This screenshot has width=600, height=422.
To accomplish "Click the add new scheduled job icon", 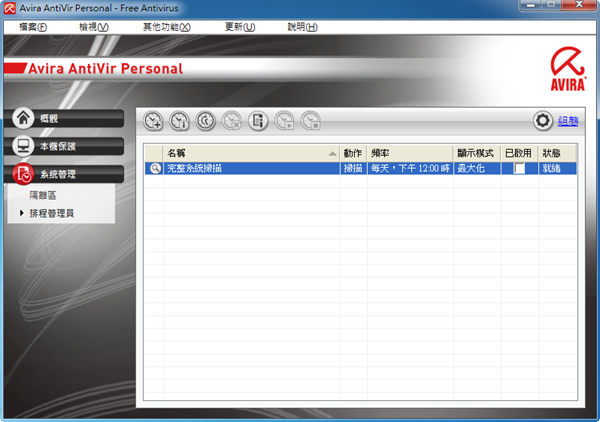I will click(x=153, y=121).
